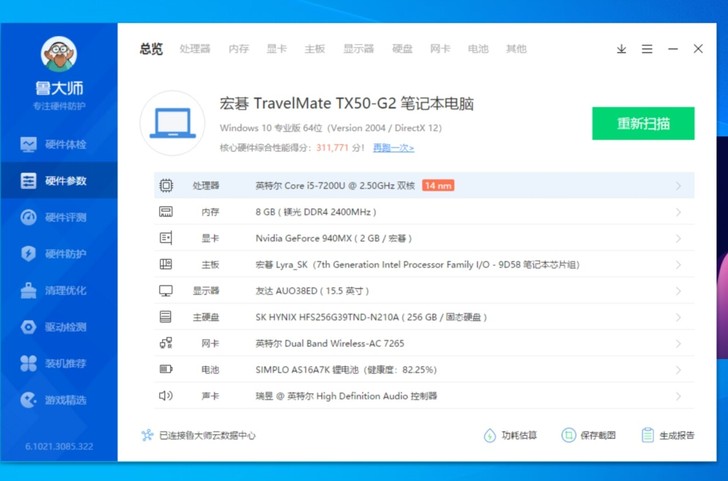Click the memory module icon
728x481 pixels.
click(x=166, y=212)
